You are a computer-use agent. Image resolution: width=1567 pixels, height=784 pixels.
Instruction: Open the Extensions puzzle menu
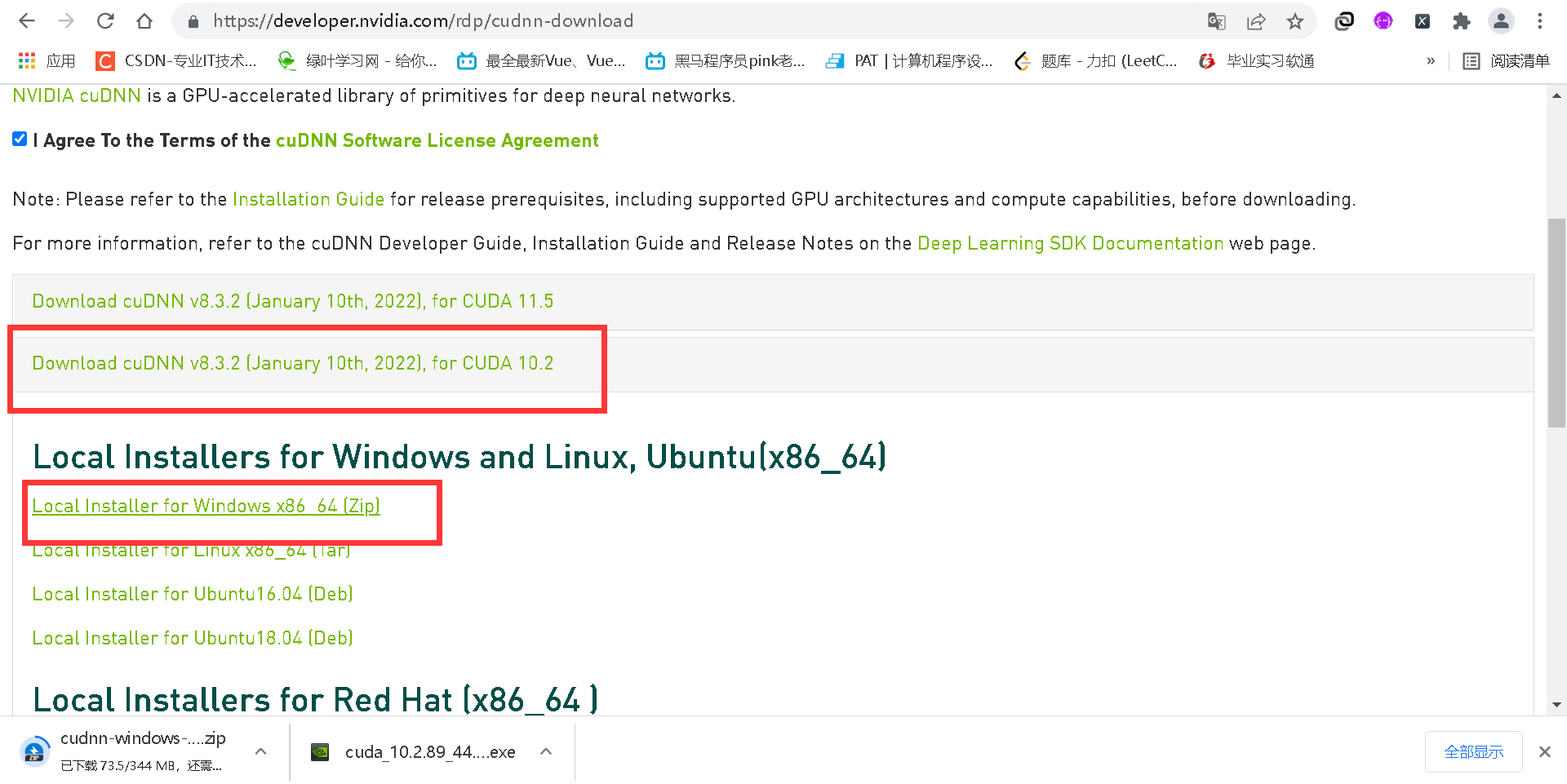click(x=1462, y=21)
